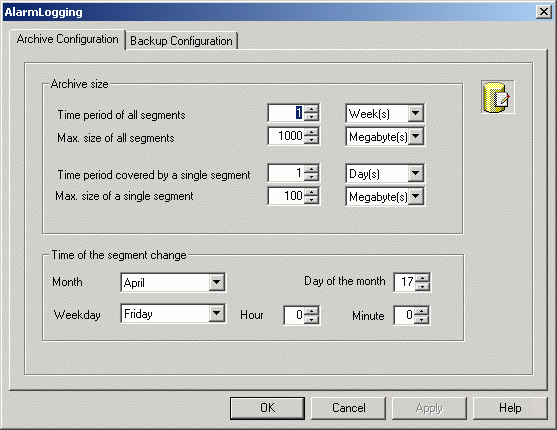Open Help for AlarmLogging dialog

point(510,408)
